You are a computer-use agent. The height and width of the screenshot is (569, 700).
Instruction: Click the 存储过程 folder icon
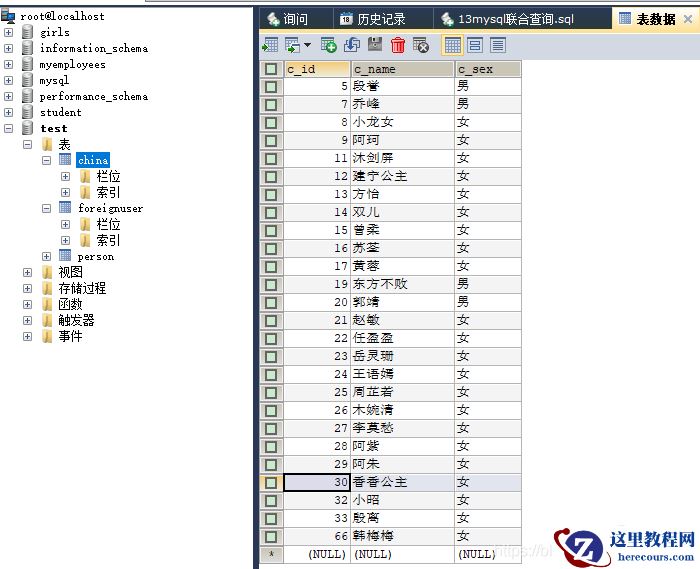[x=47, y=288]
